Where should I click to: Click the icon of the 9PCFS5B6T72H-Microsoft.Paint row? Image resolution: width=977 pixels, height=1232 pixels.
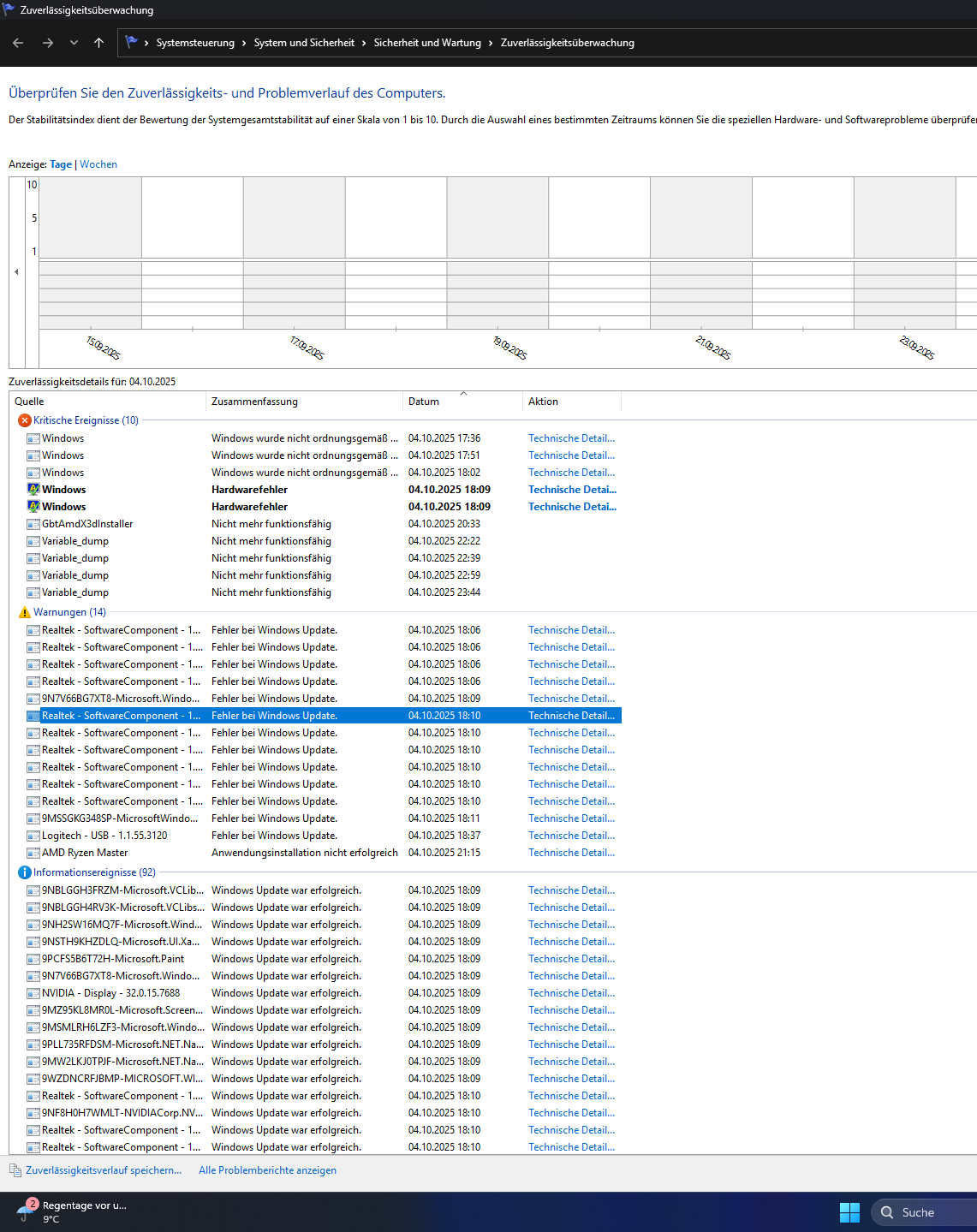click(x=33, y=959)
